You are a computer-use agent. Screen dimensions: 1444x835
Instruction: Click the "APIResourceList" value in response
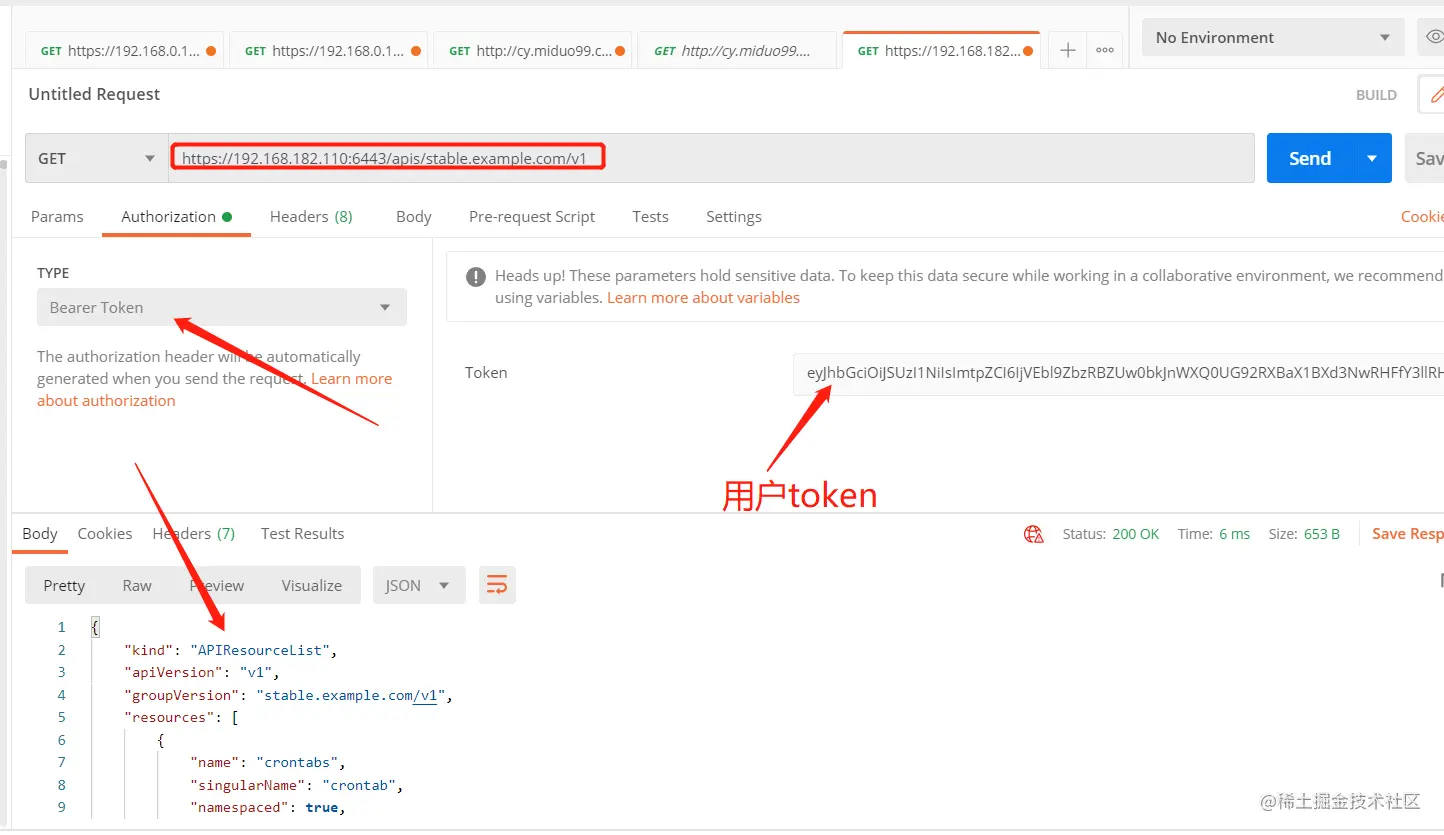tap(260, 650)
